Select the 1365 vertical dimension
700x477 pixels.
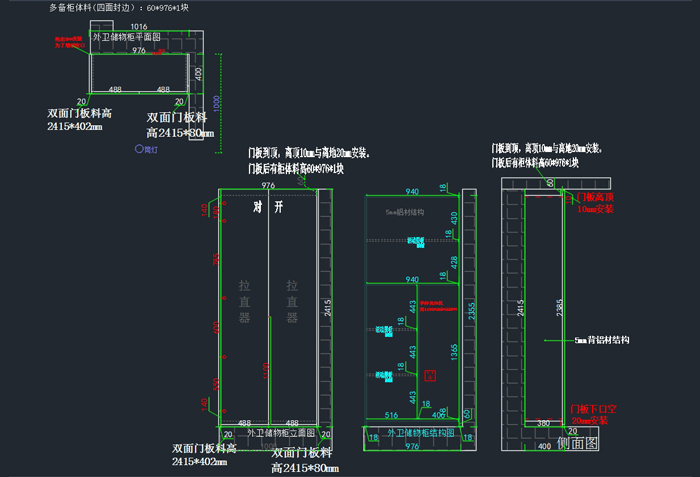[x=455, y=347]
